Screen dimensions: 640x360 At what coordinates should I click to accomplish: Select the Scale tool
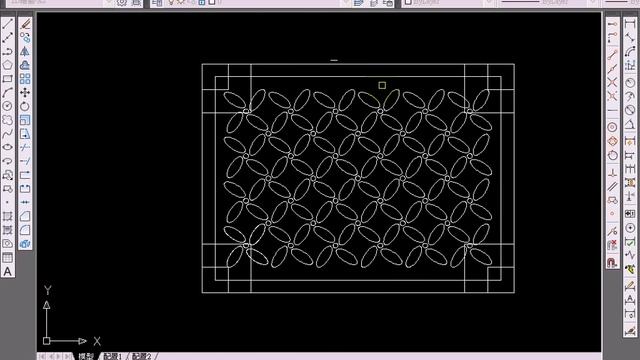point(25,120)
